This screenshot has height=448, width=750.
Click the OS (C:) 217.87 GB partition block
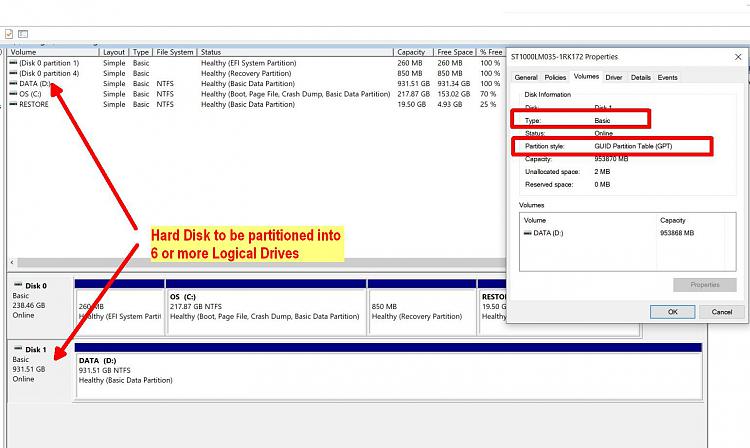click(x=266, y=307)
